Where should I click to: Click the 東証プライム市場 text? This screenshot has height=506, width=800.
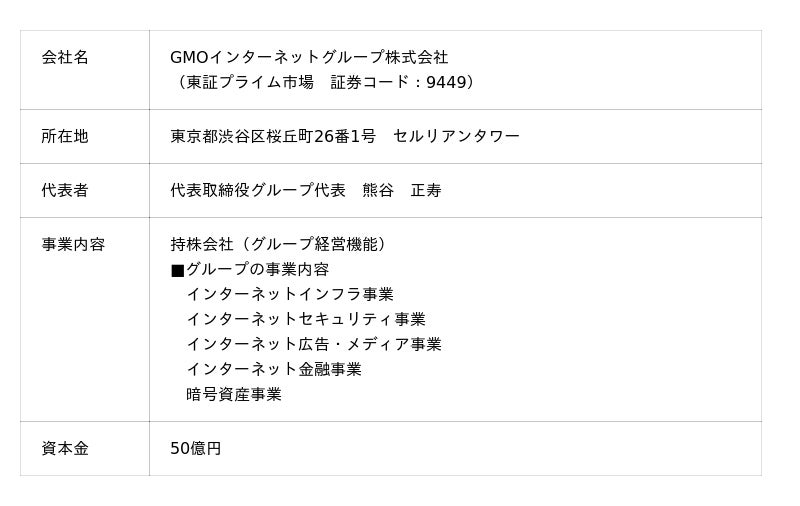(x=250, y=83)
